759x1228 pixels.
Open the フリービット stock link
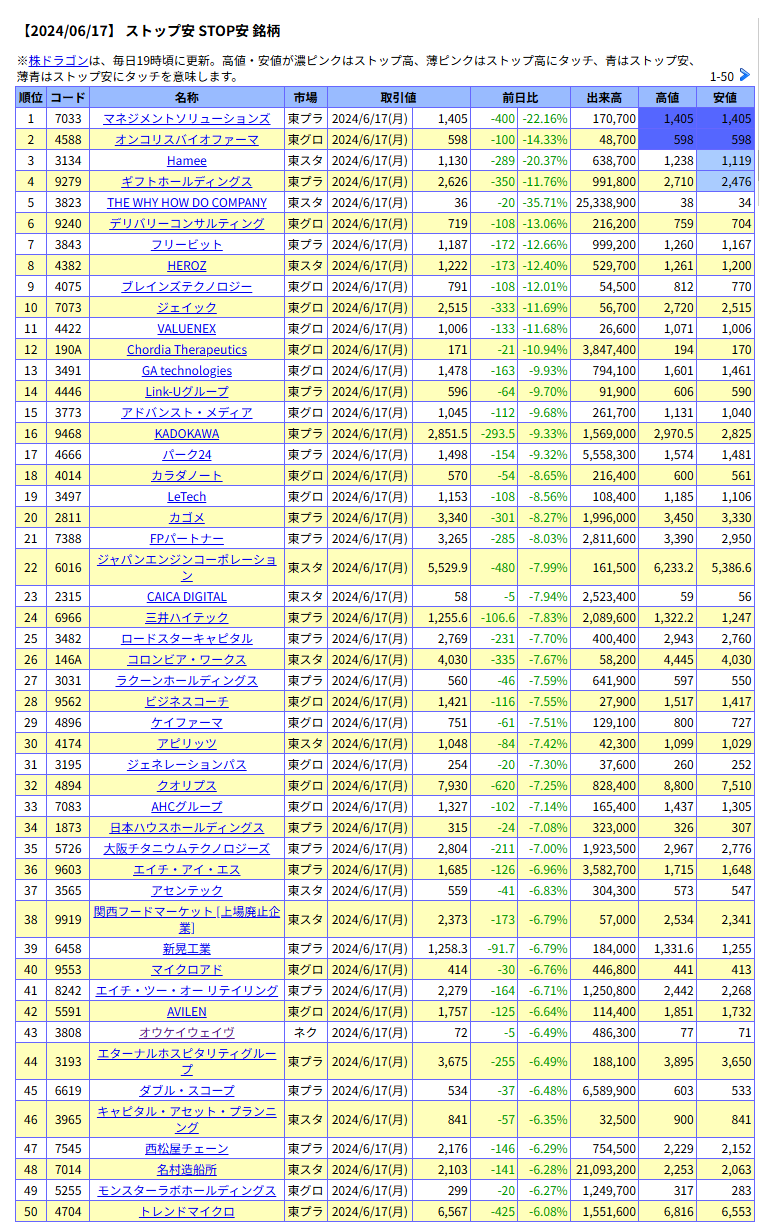(187, 244)
